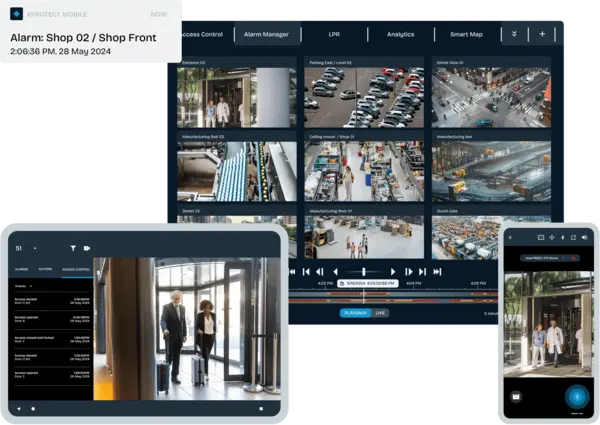Jump to next sequence in timeline
This screenshot has height=425, width=600.
(422, 272)
